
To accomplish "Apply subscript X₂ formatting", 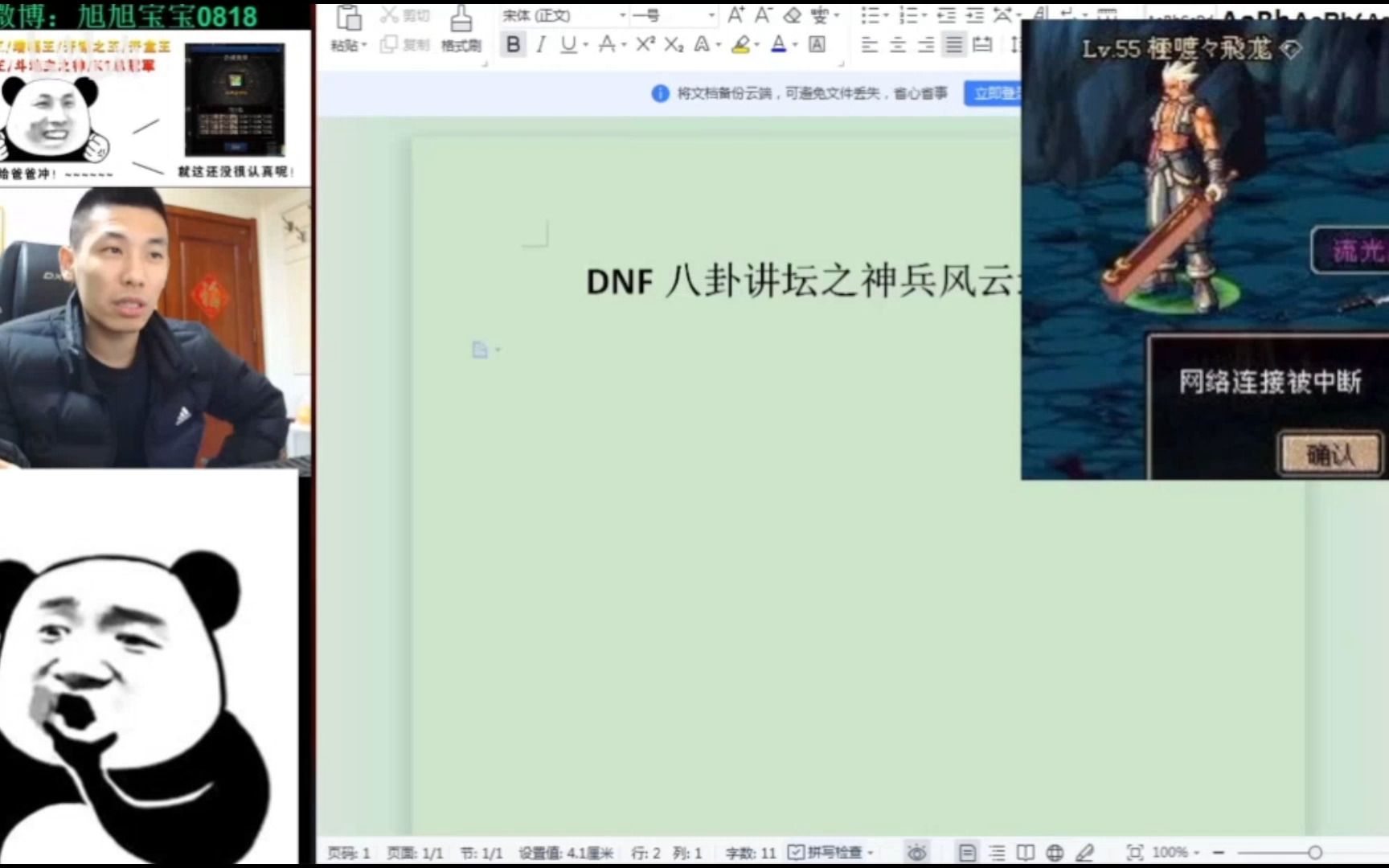I will coord(674,45).
